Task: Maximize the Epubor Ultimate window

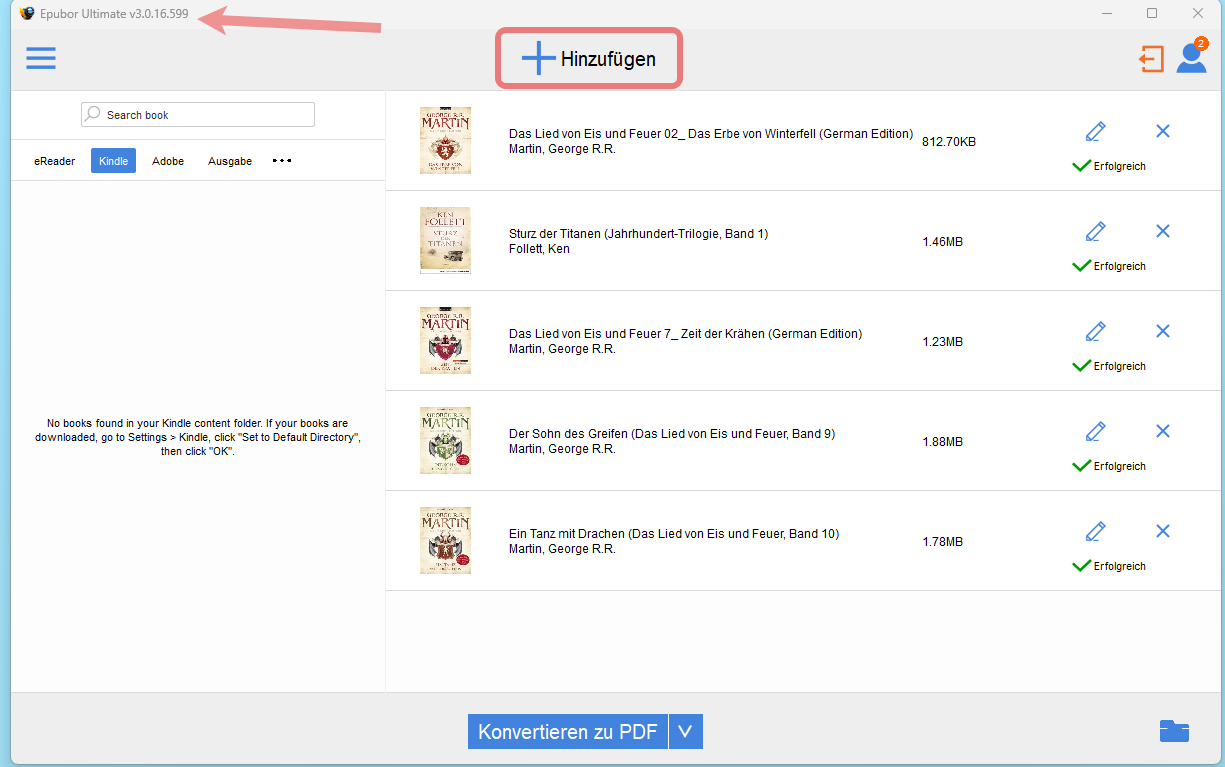Action: click(x=1152, y=13)
